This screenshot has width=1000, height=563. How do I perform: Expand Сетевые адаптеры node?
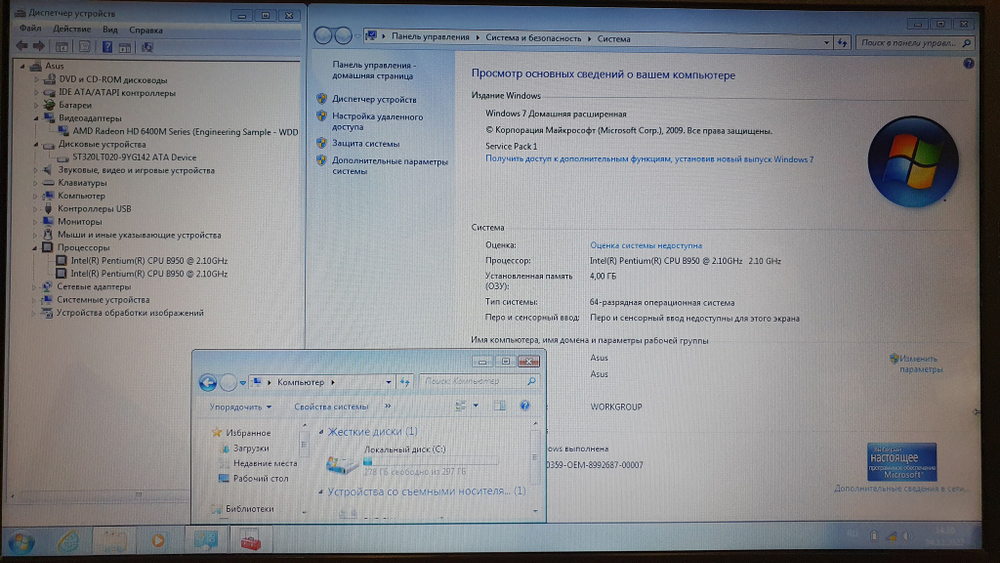(34, 287)
